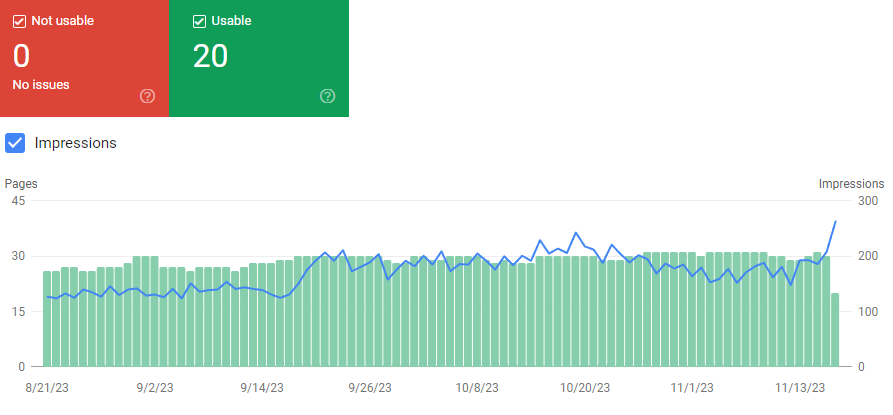Click the 10/20/23 date label
This screenshot has height=415, width=893.
tap(585, 388)
